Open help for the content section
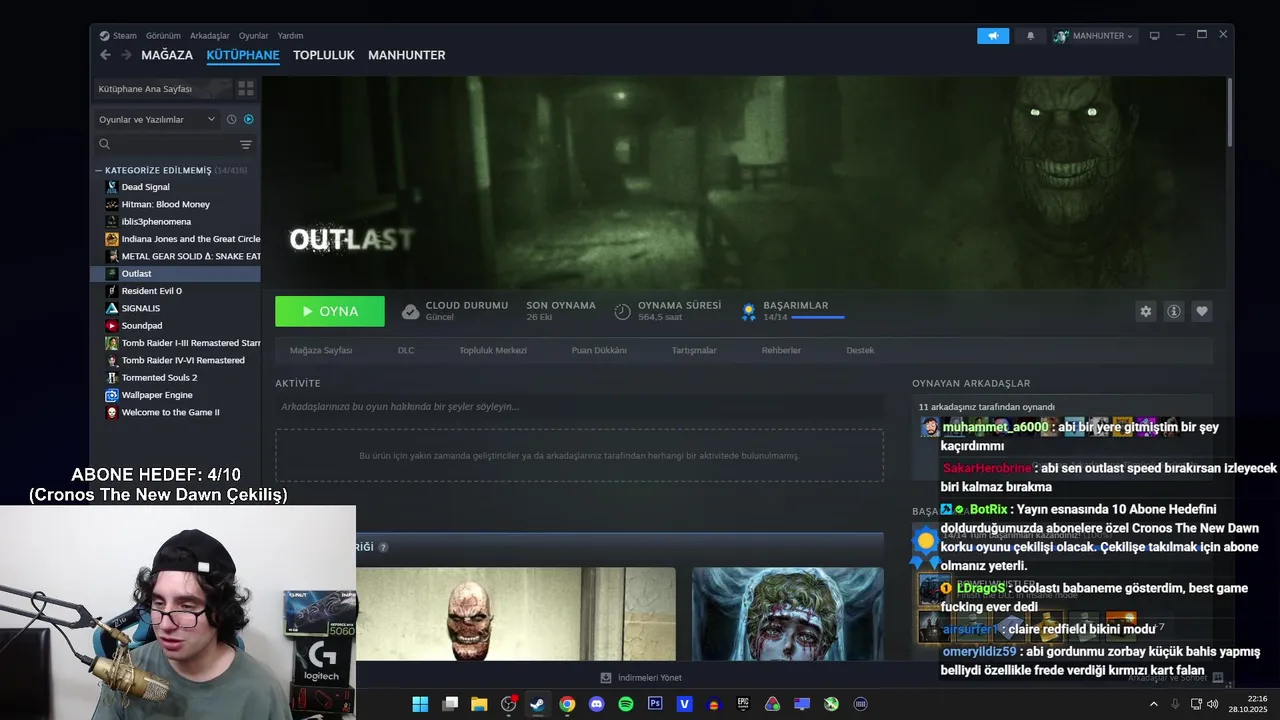This screenshot has height=720, width=1280. point(383,547)
